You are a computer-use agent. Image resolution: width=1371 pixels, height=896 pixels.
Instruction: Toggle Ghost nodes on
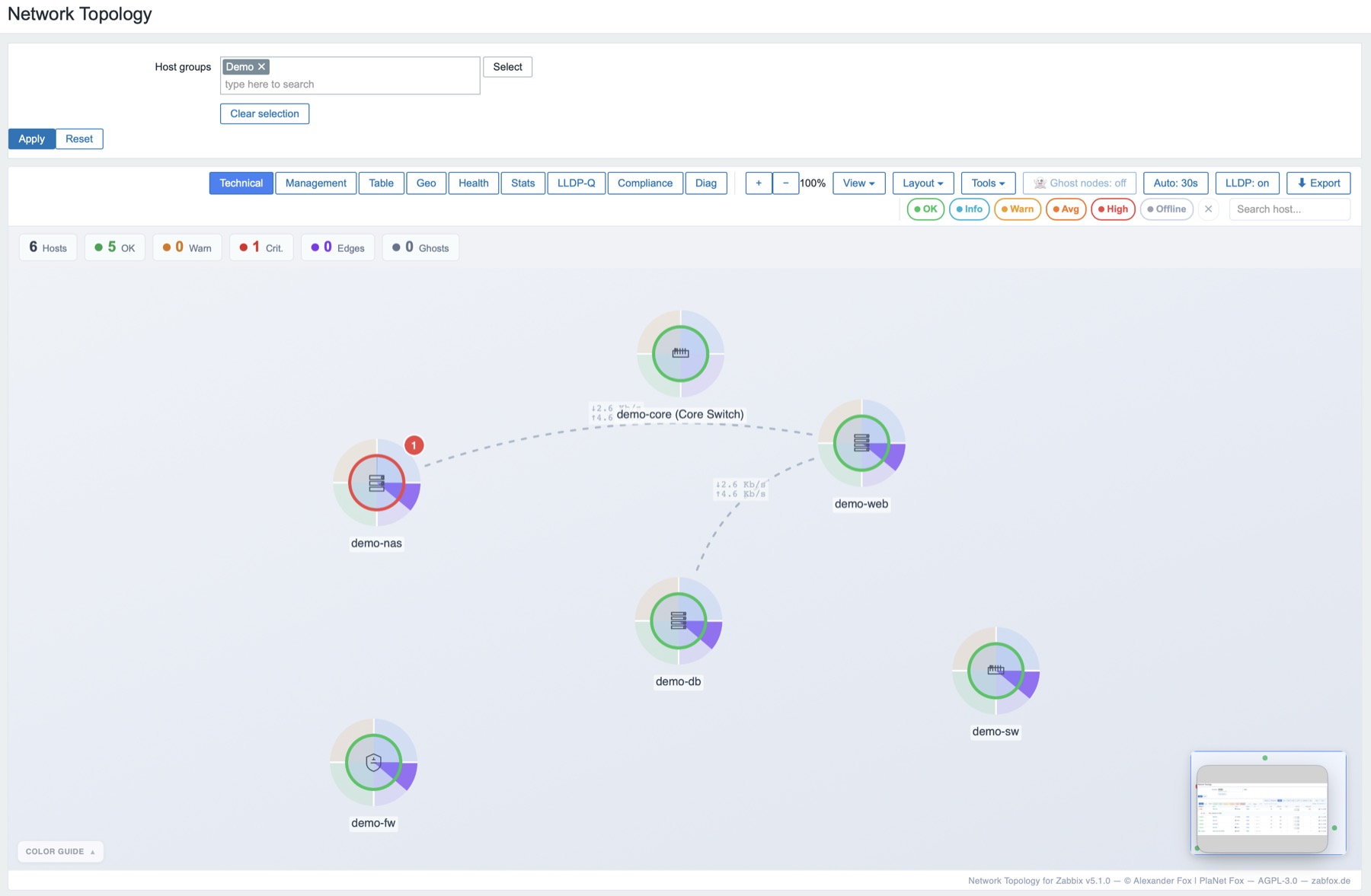pyautogui.click(x=1080, y=183)
